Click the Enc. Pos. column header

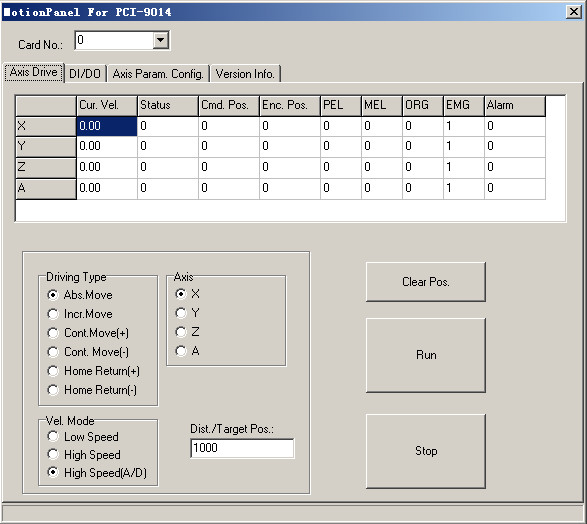point(290,106)
